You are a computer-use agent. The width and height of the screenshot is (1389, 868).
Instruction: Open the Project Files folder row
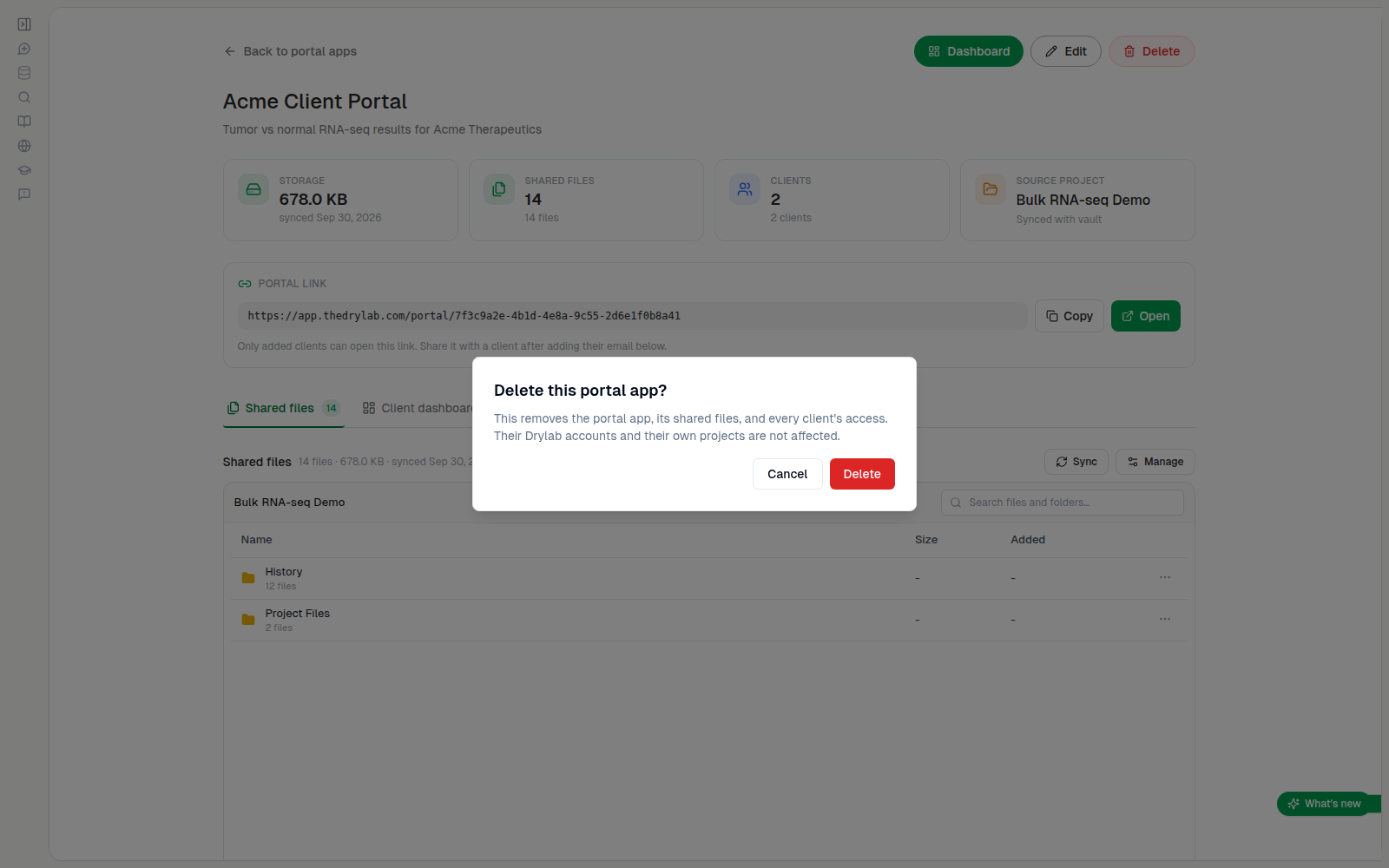(x=709, y=621)
